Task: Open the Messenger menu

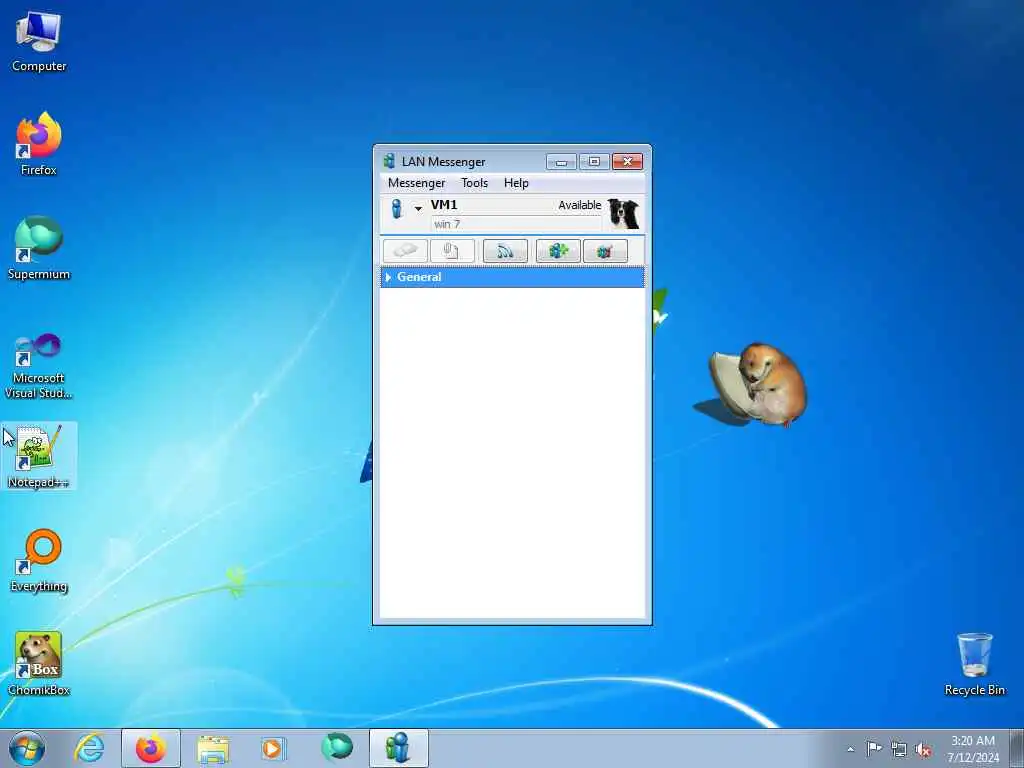Action: (x=416, y=183)
